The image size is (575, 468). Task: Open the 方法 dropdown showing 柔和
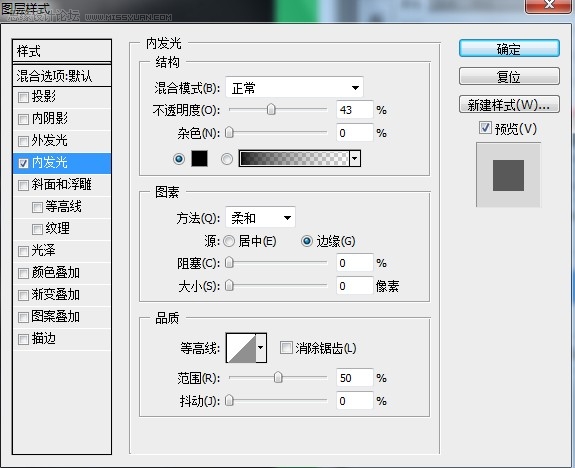(x=260, y=218)
